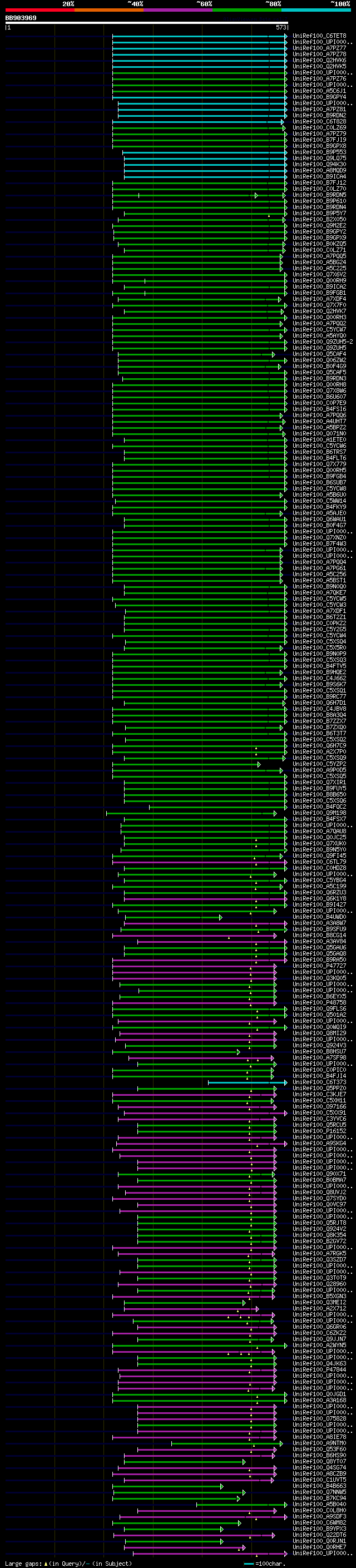This screenshot has width=356, height=1568.
Task: Select the UniRef100_P47727 label
Action: coord(319,966)
